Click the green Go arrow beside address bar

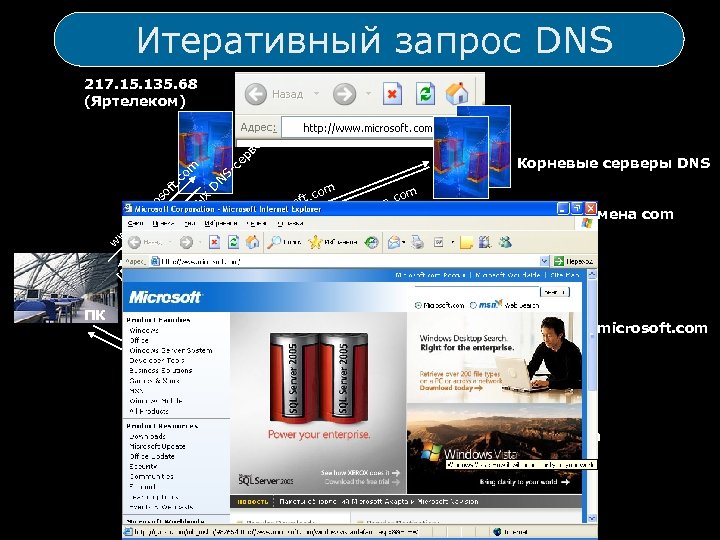[559, 261]
